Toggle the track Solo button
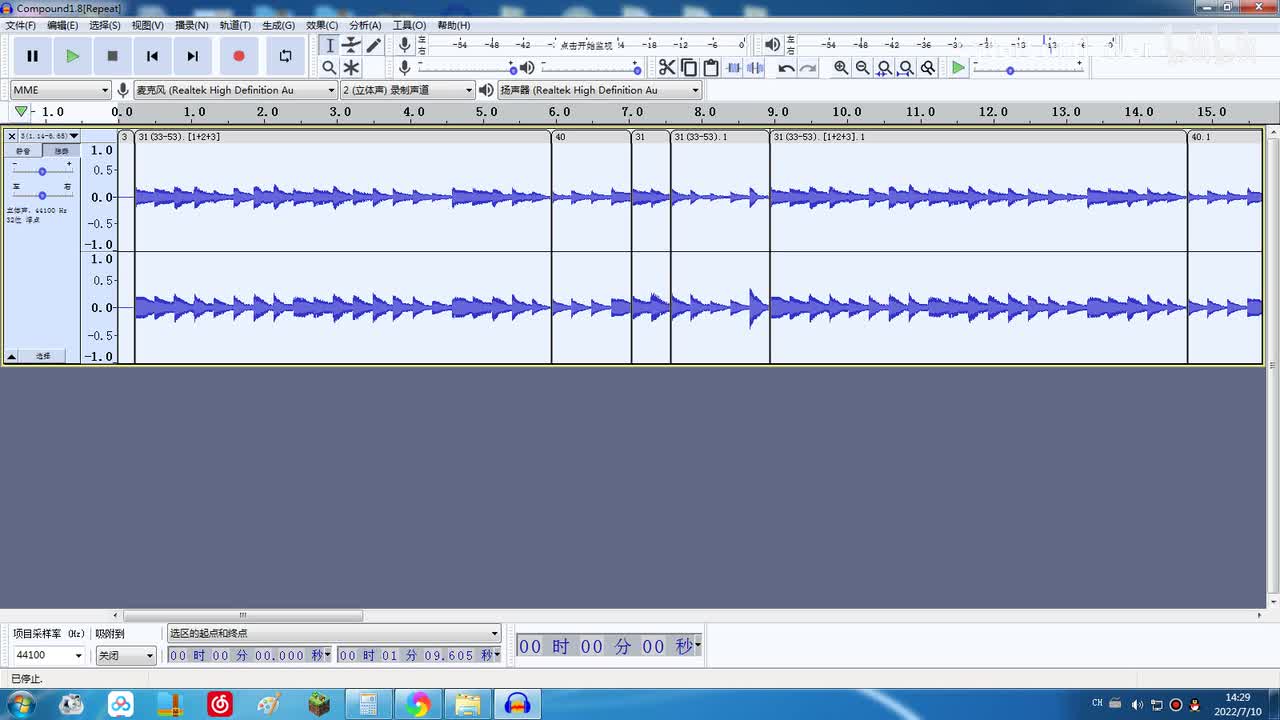Viewport: 1280px width, 720px height. (61, 151)
